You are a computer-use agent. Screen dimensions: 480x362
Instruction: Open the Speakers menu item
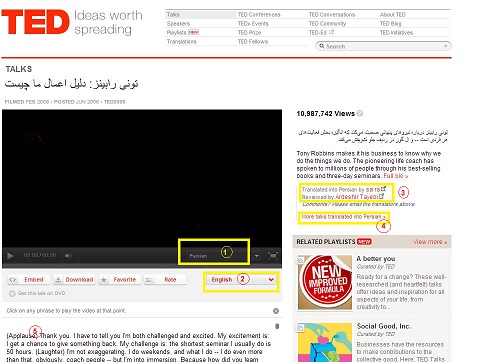[x=178, y=24]
